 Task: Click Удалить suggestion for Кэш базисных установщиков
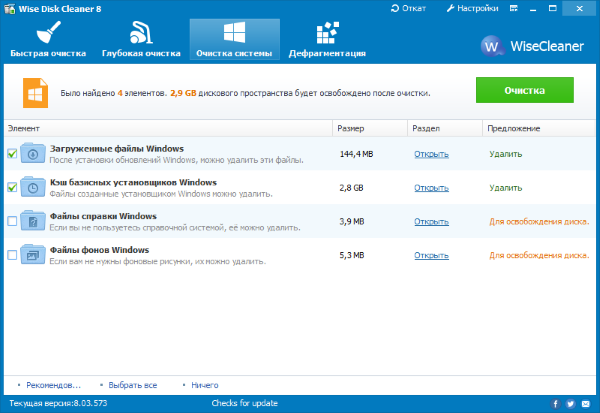click(x=505, y=188)
